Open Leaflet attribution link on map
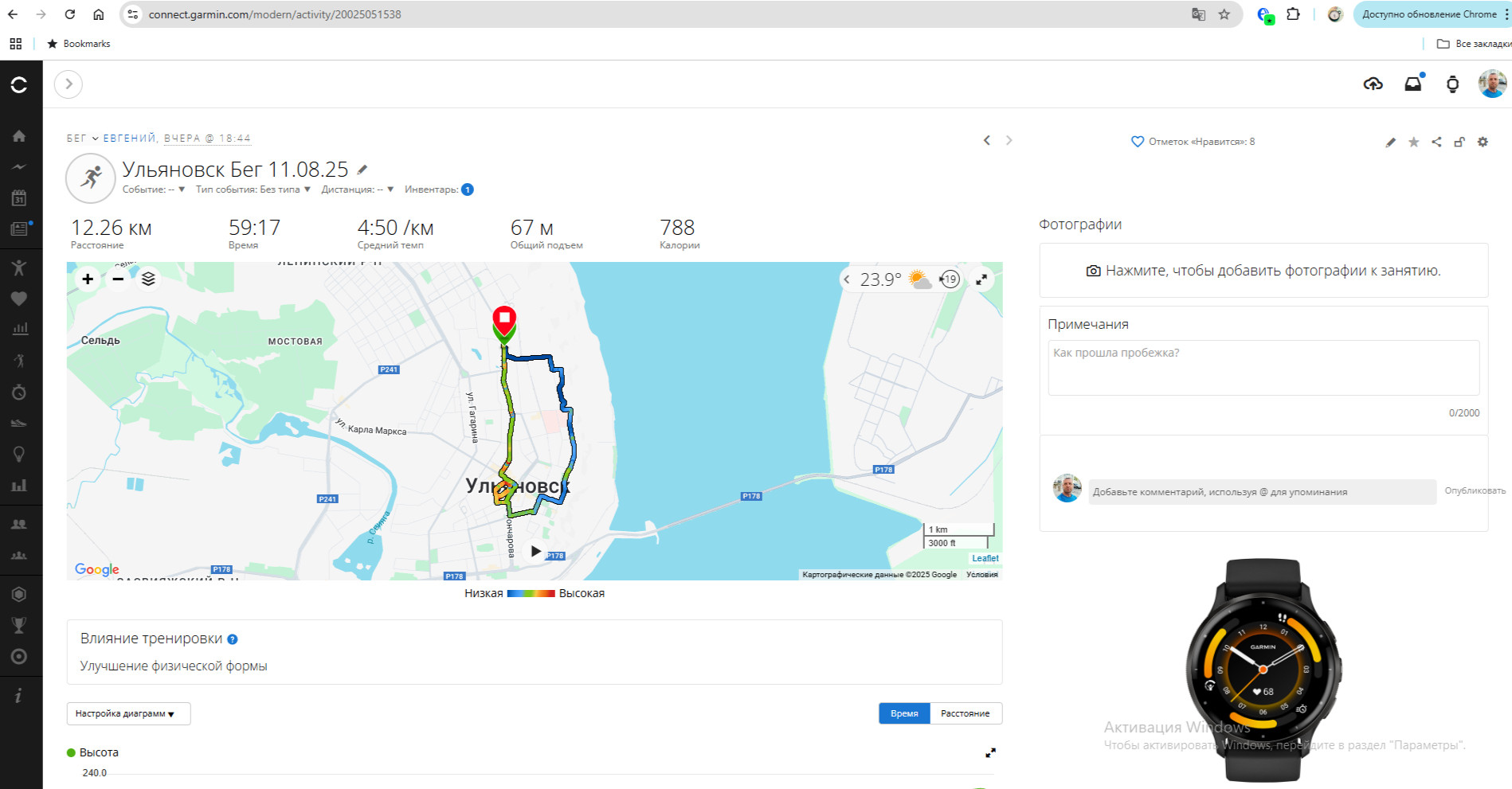 (985, 558)
